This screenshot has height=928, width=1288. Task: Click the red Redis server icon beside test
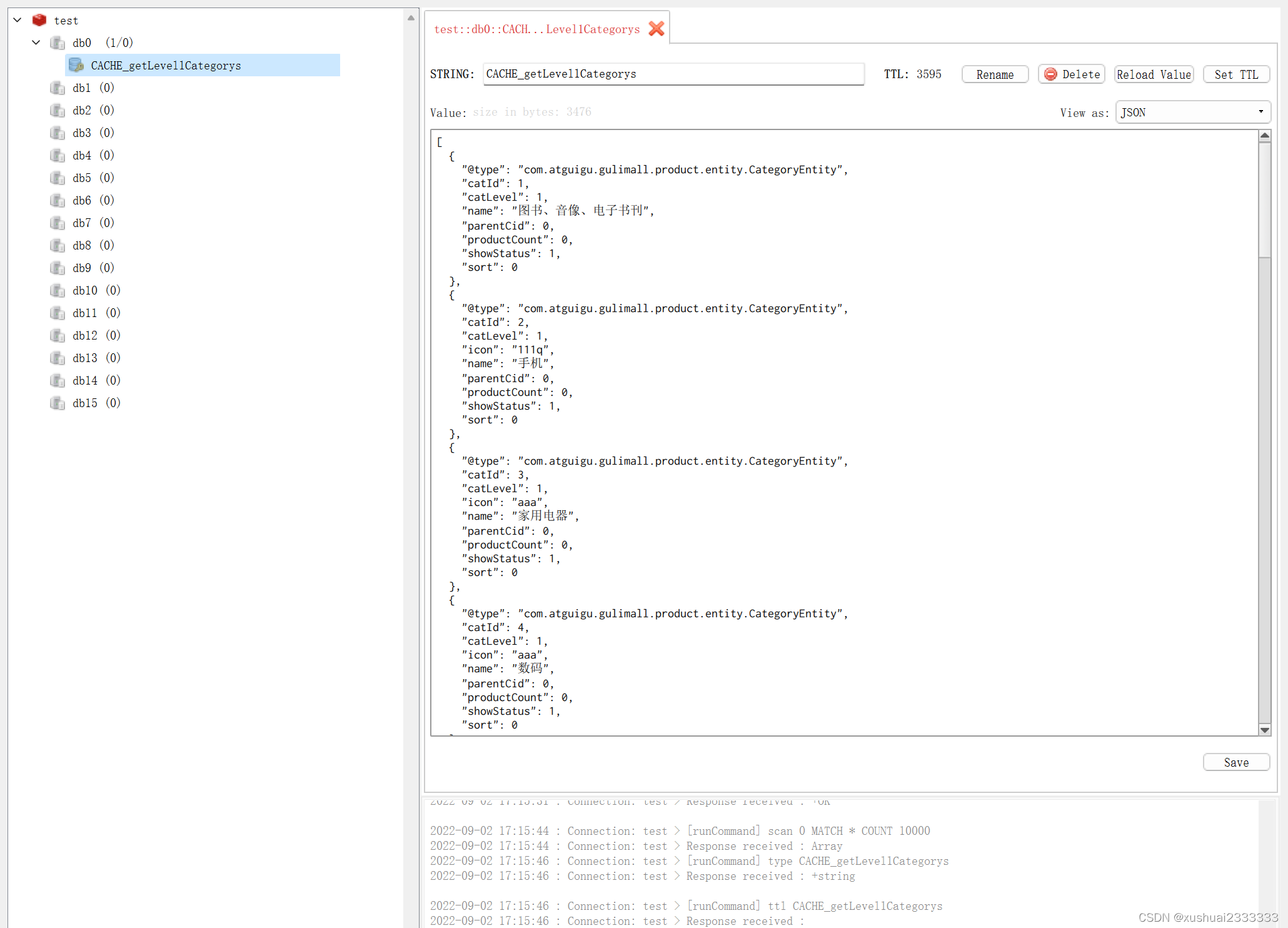pyautogui.click(x=39, y=19)
